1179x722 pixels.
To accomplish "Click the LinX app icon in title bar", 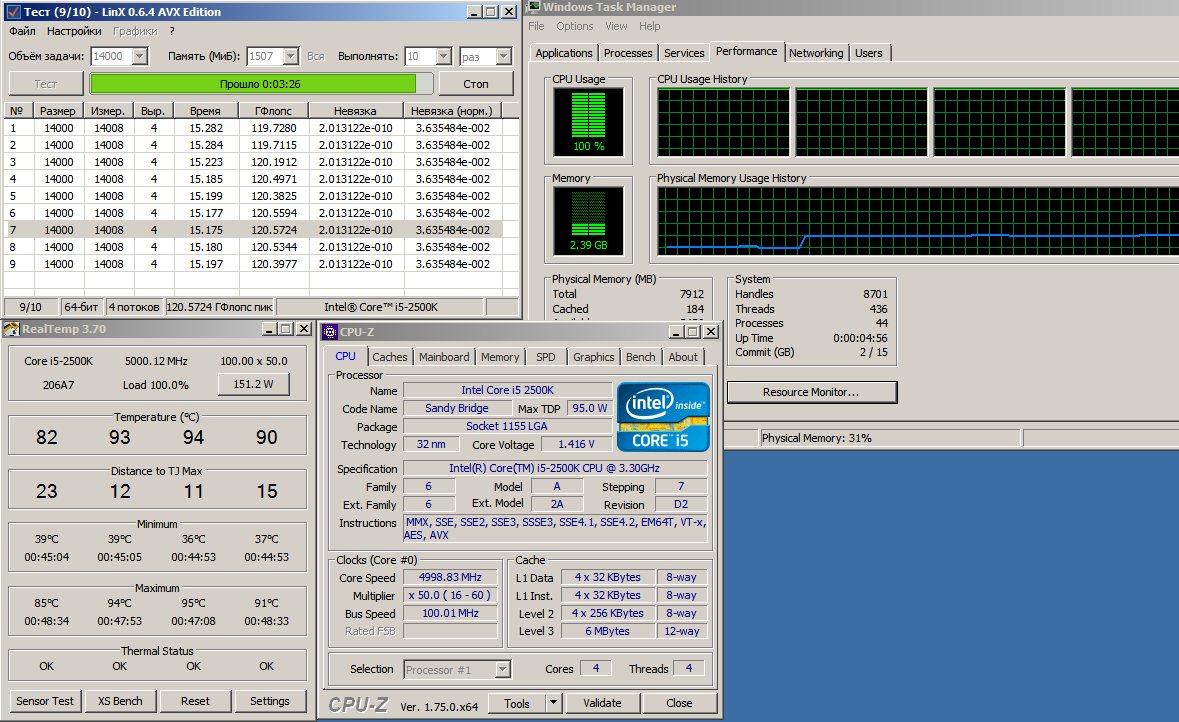I will tap(12, 11).
